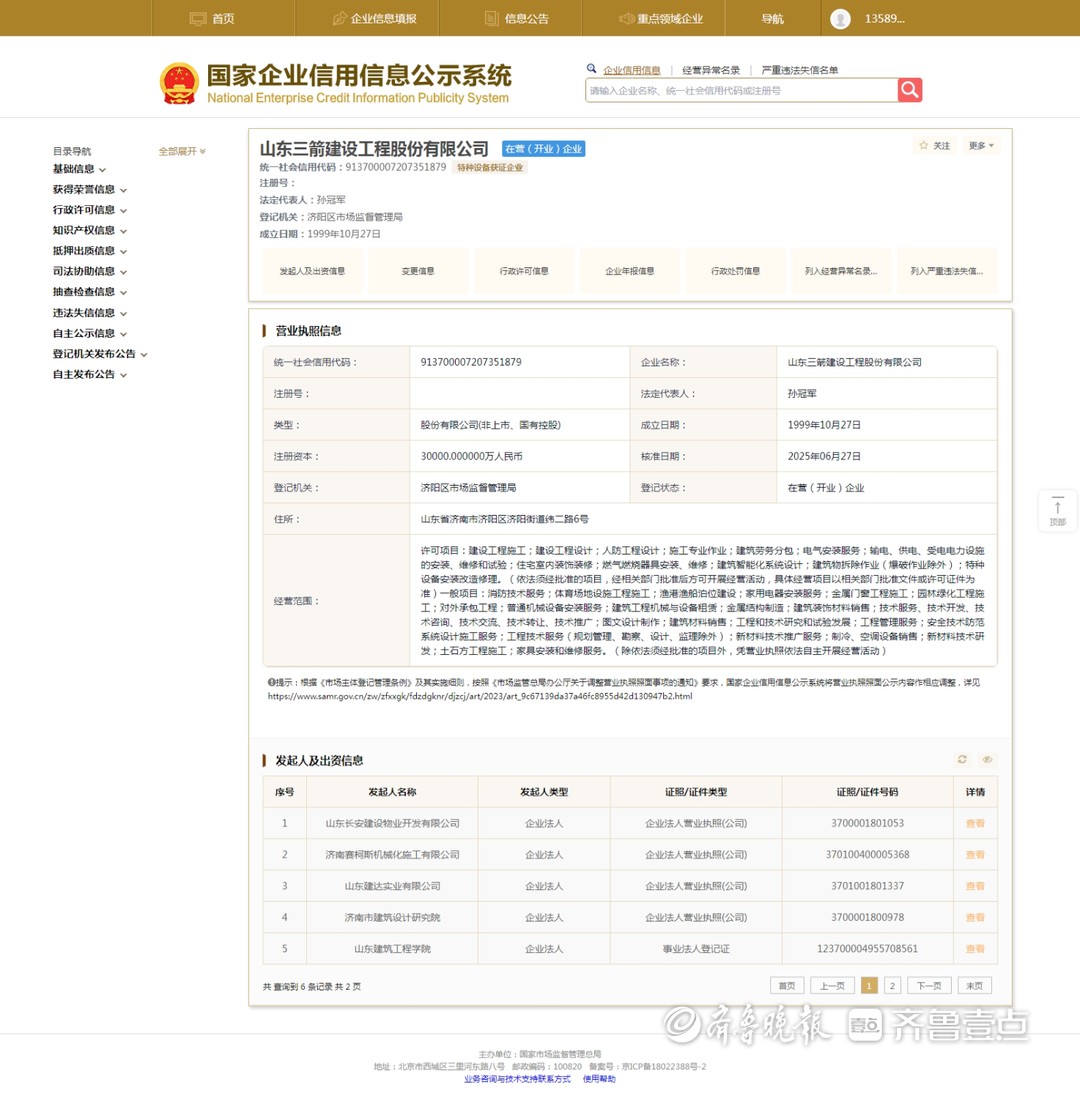Image resolution: width=1080 pixels, height=1098 pixels.
Task: Click approval date 2025年06月27日
Action: (824, 456)
